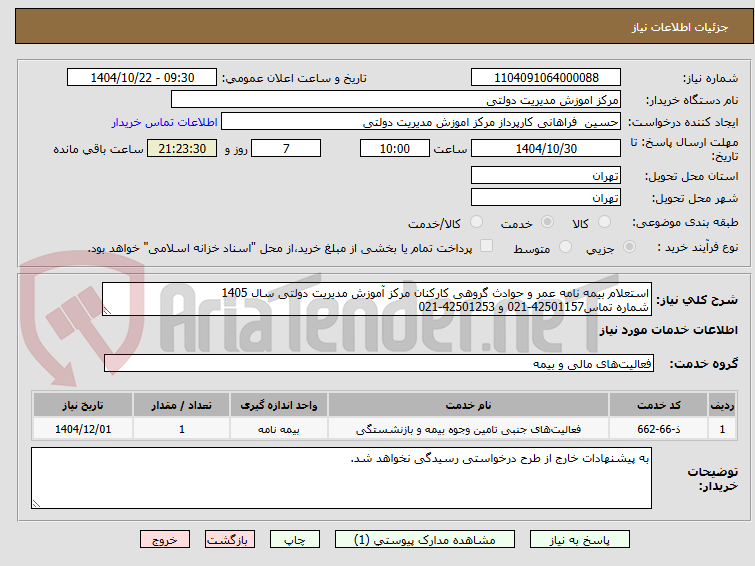The image size is (755, 566).
Task: Click the پاسخ به نیاز button
Action: click(x=580, y=540)
